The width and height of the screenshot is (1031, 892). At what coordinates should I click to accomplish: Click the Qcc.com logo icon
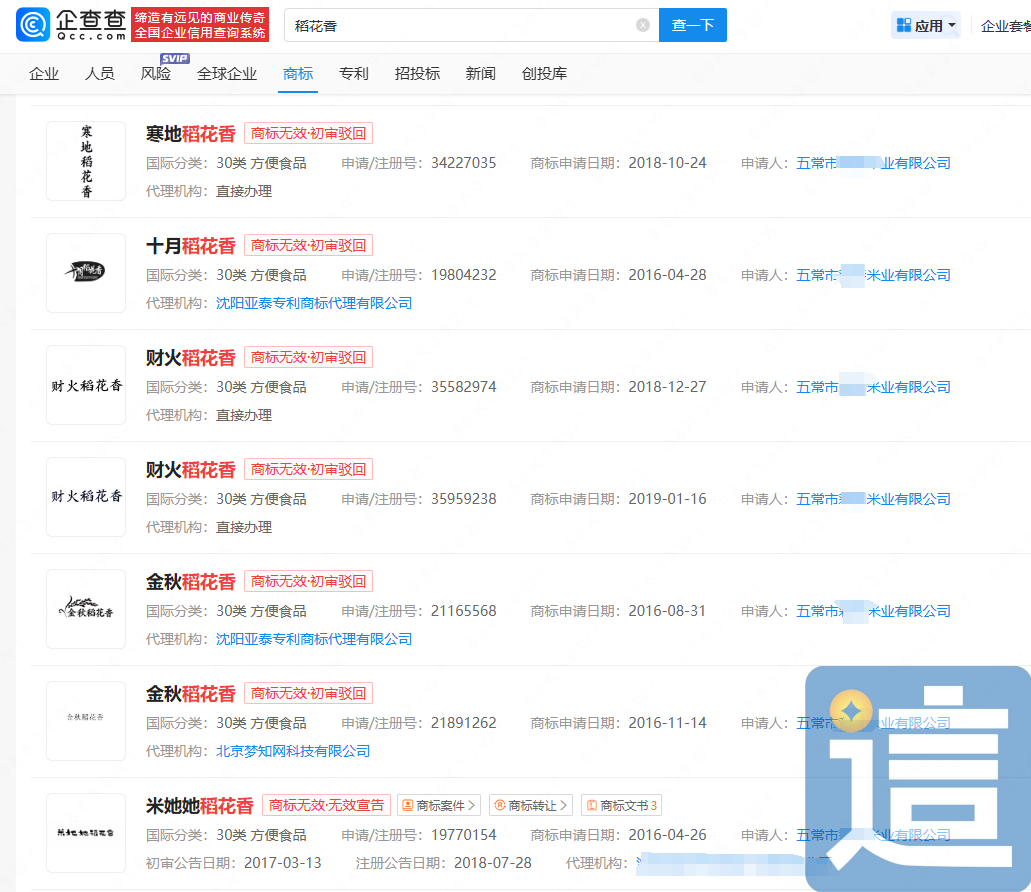point(33,25)
